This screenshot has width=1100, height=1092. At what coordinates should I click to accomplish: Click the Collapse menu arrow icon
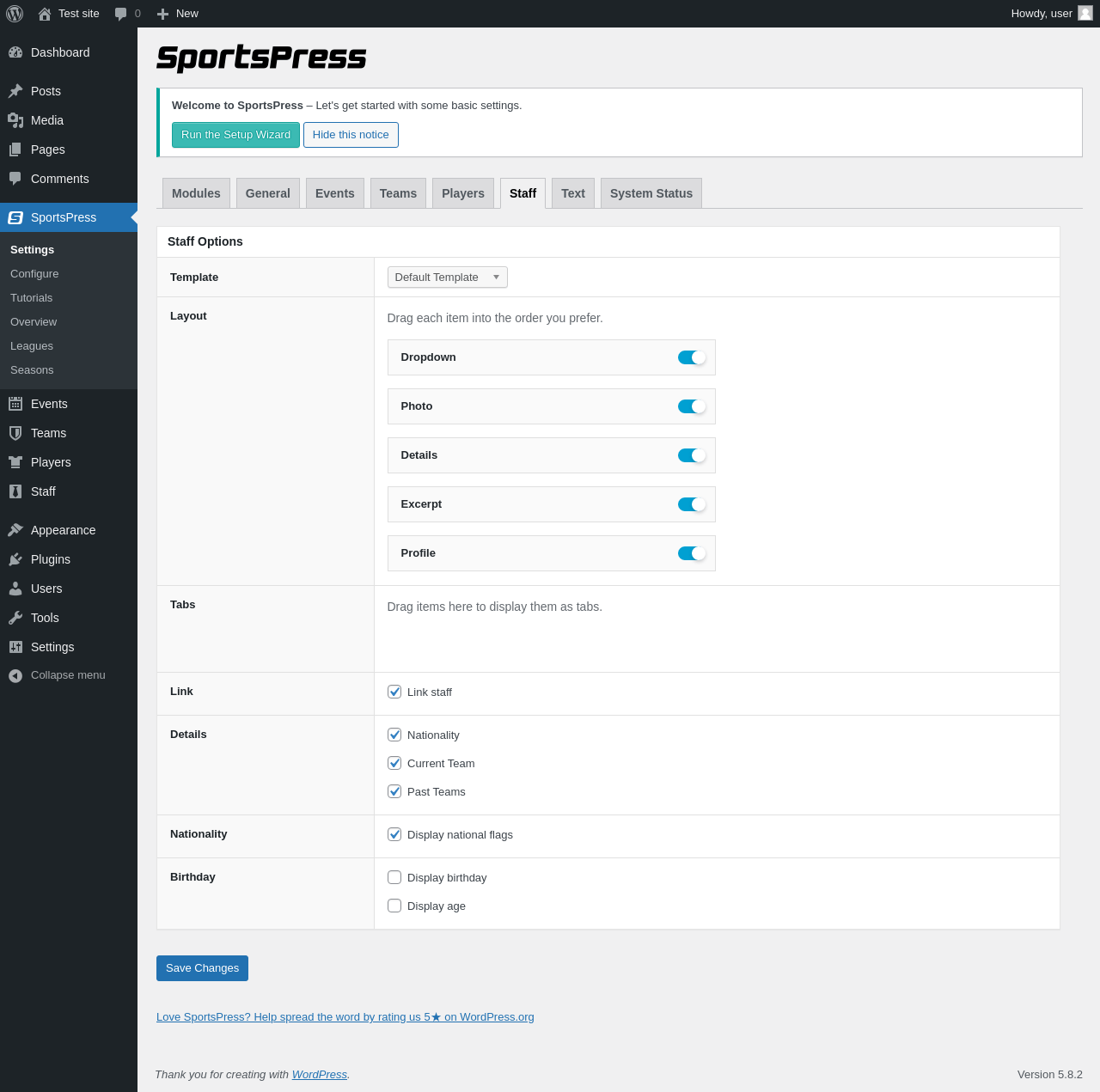15,676
